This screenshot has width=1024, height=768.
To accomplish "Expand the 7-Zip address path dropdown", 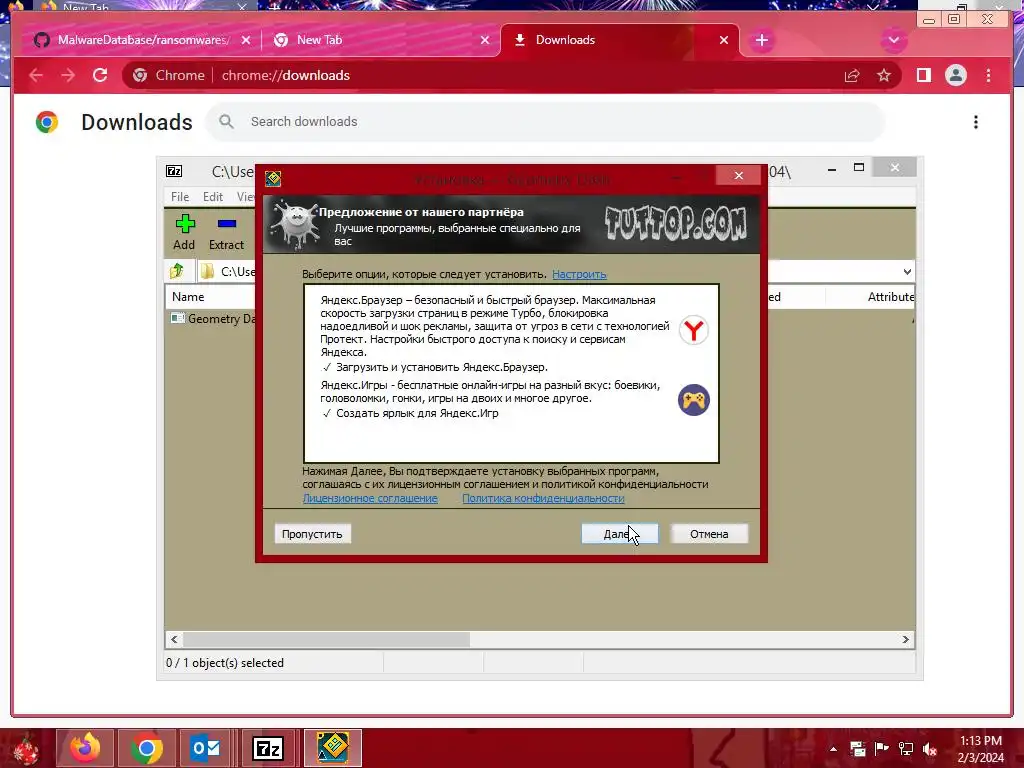I will [907, 272].
